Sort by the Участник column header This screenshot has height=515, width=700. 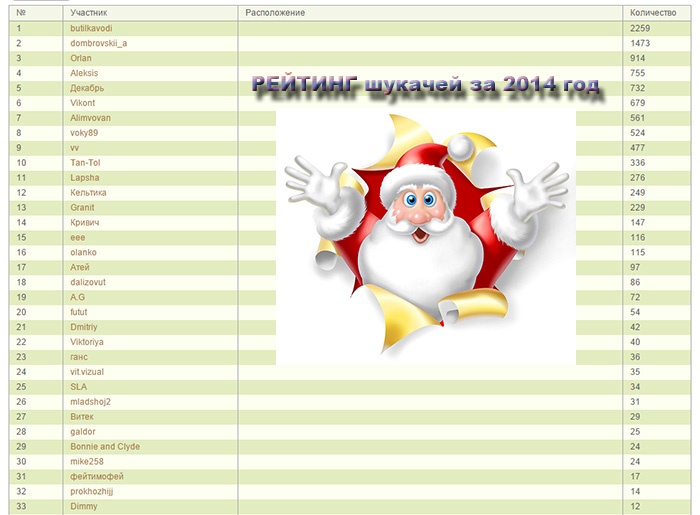(88, 13)
